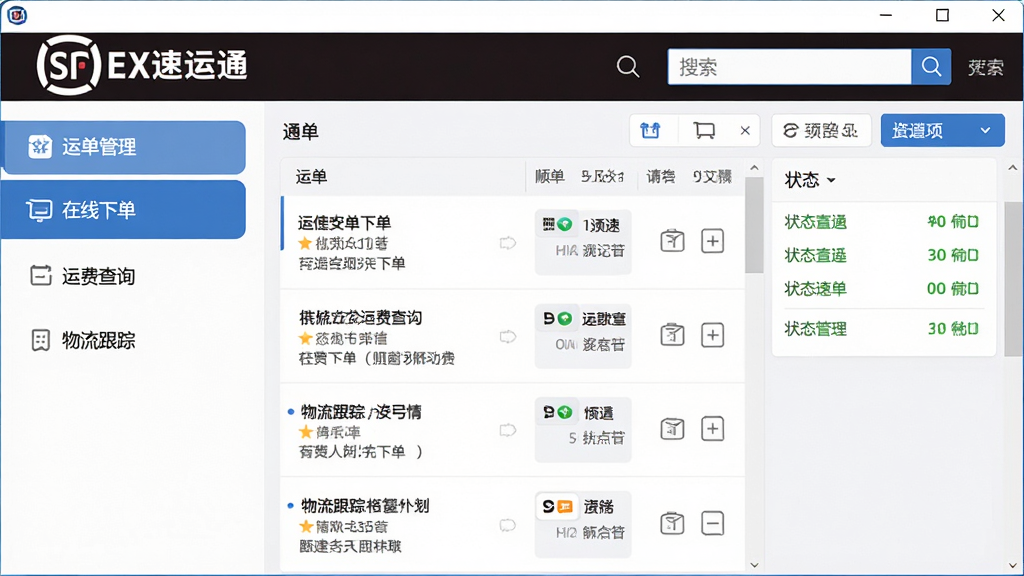Open the 运单管理 sidebar section
The height and width of the screenshot is (576, 1024).
point(124,147)
